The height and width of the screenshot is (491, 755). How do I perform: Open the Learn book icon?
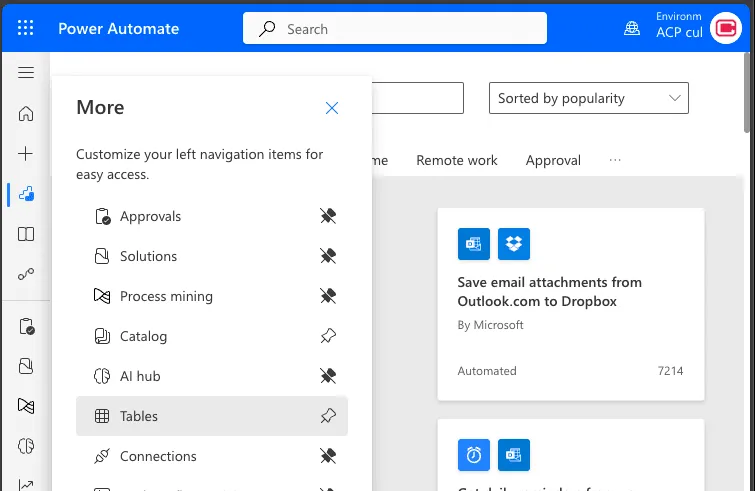tap(26, 234)
